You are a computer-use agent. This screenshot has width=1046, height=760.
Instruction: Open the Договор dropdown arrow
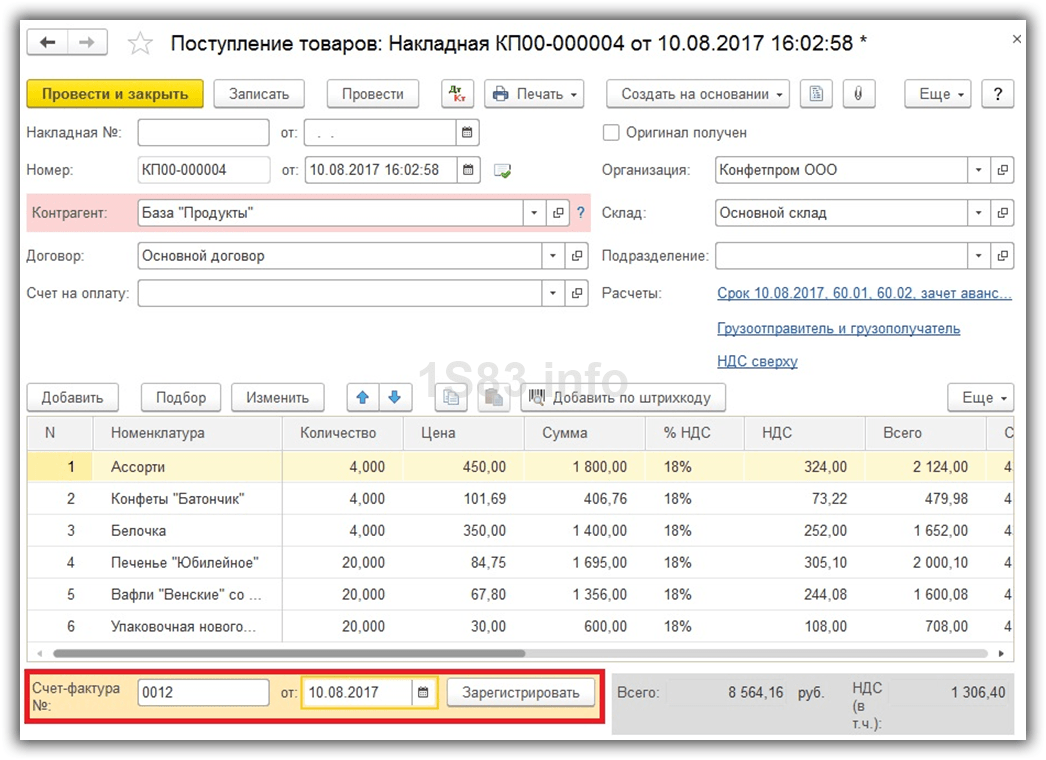pyautogui.click(x=552, y=256)
